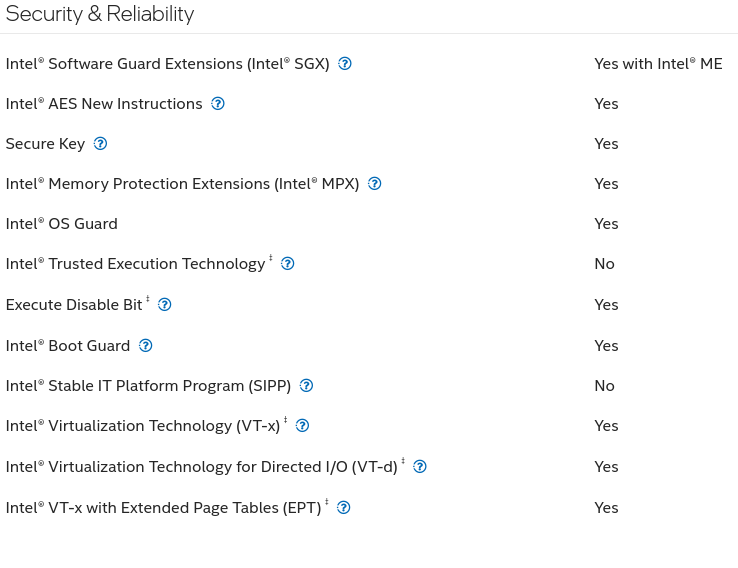
Task: Click help icon beside AES New Instructions
Action: [217, 104]
